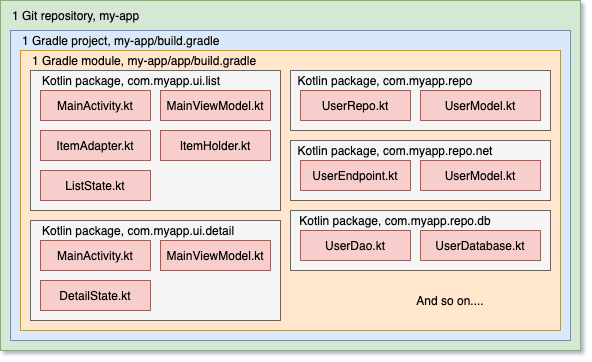This screenshot has height=362, width=592.
Task: Click UserModel.kt in the com.myapp.repo.net package
Action: 480,176
